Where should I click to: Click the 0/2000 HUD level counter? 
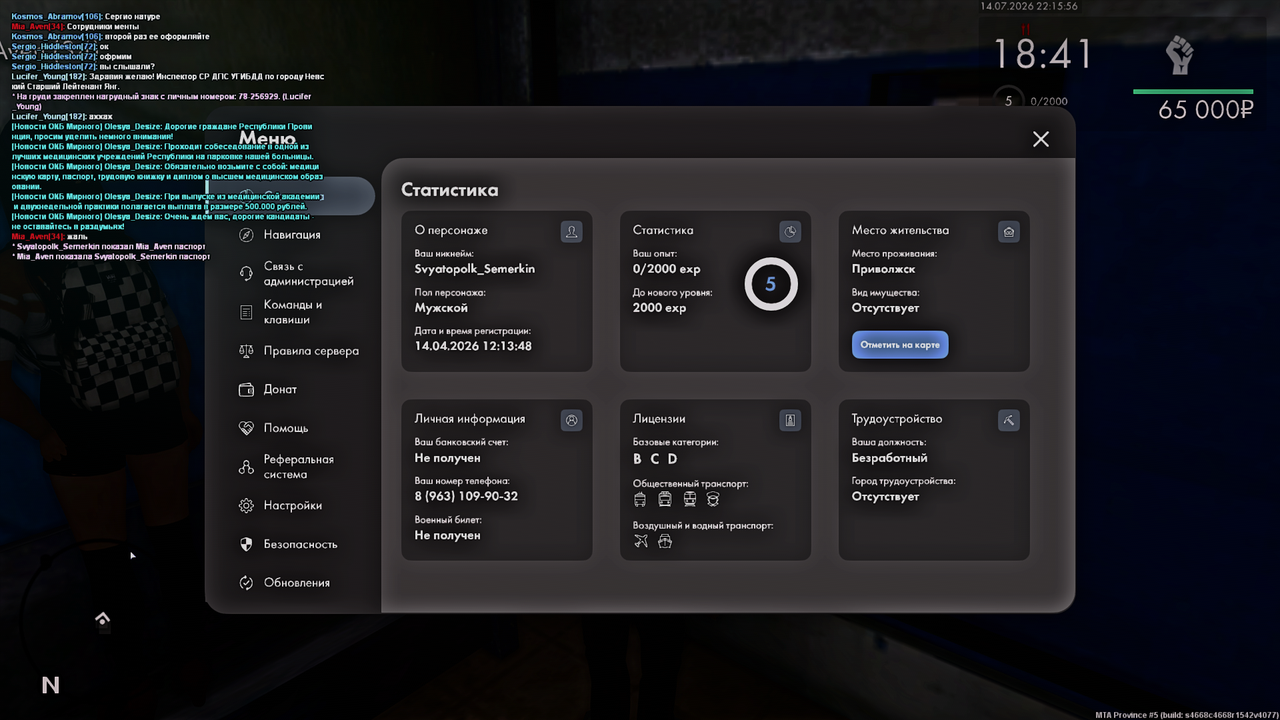pyautogui.click(x=1048, y=101)
